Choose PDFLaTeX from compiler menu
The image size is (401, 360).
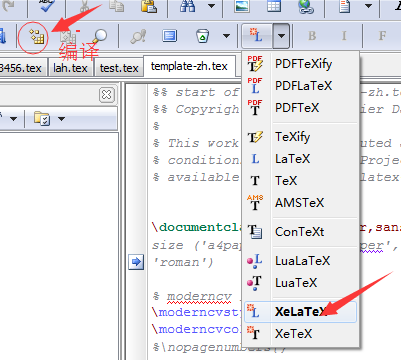point(301,86)
